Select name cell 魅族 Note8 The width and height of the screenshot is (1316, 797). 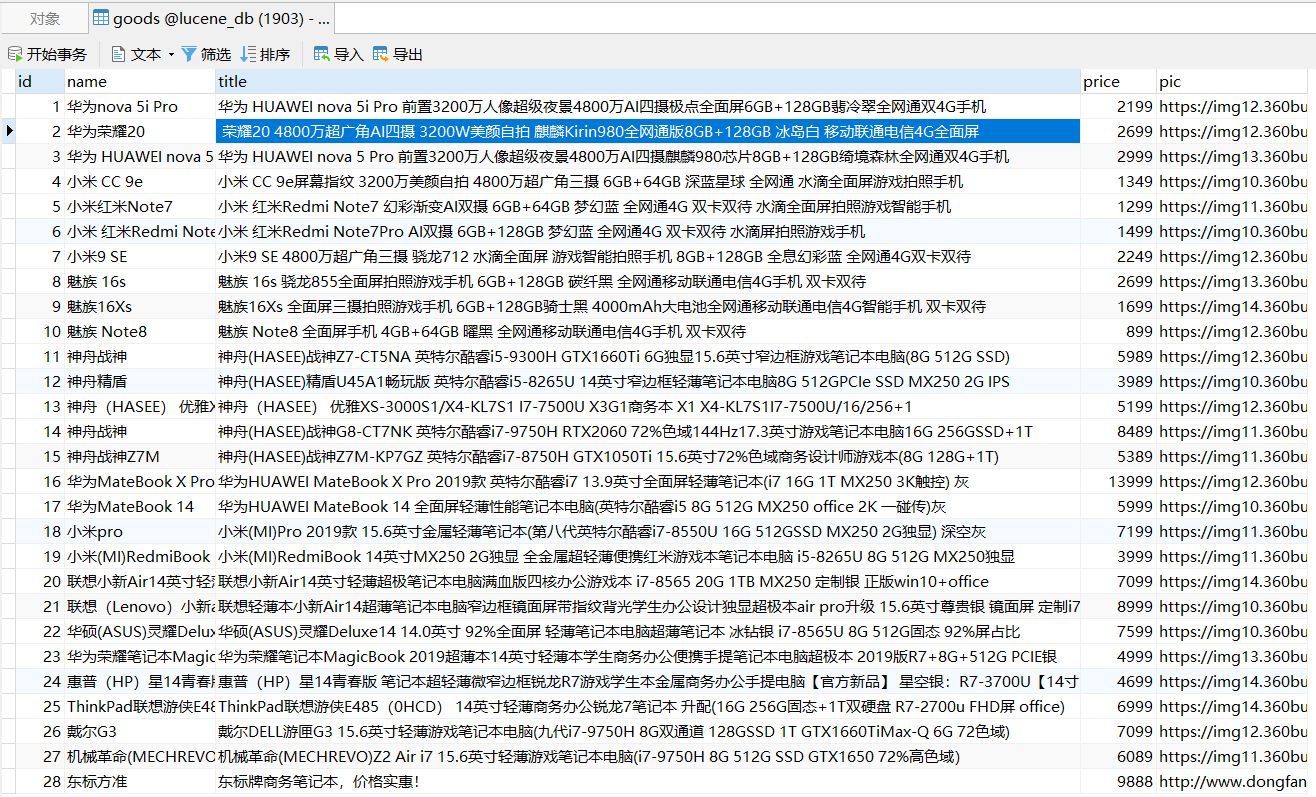pyautogui.click(x=140, y=331)
